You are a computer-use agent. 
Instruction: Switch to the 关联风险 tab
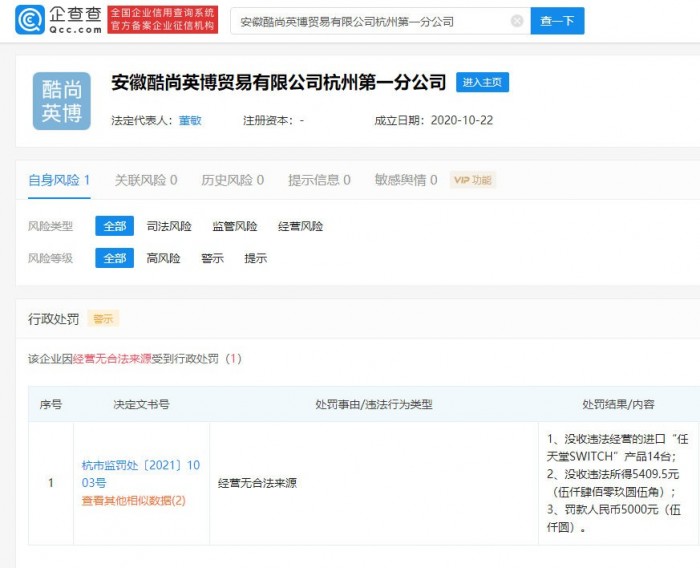(146, 180)
